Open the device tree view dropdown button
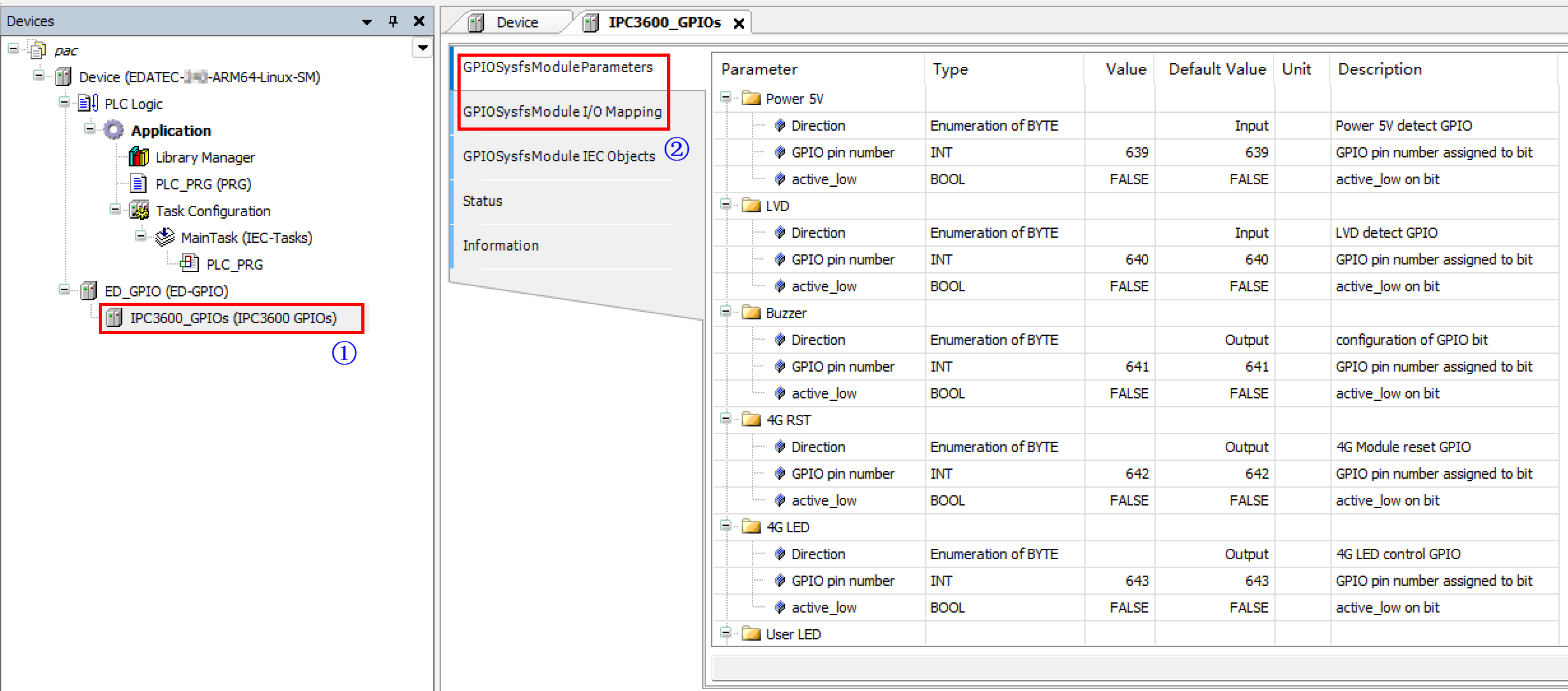Viewport: 1568px width, 691px height. (422, 48)
